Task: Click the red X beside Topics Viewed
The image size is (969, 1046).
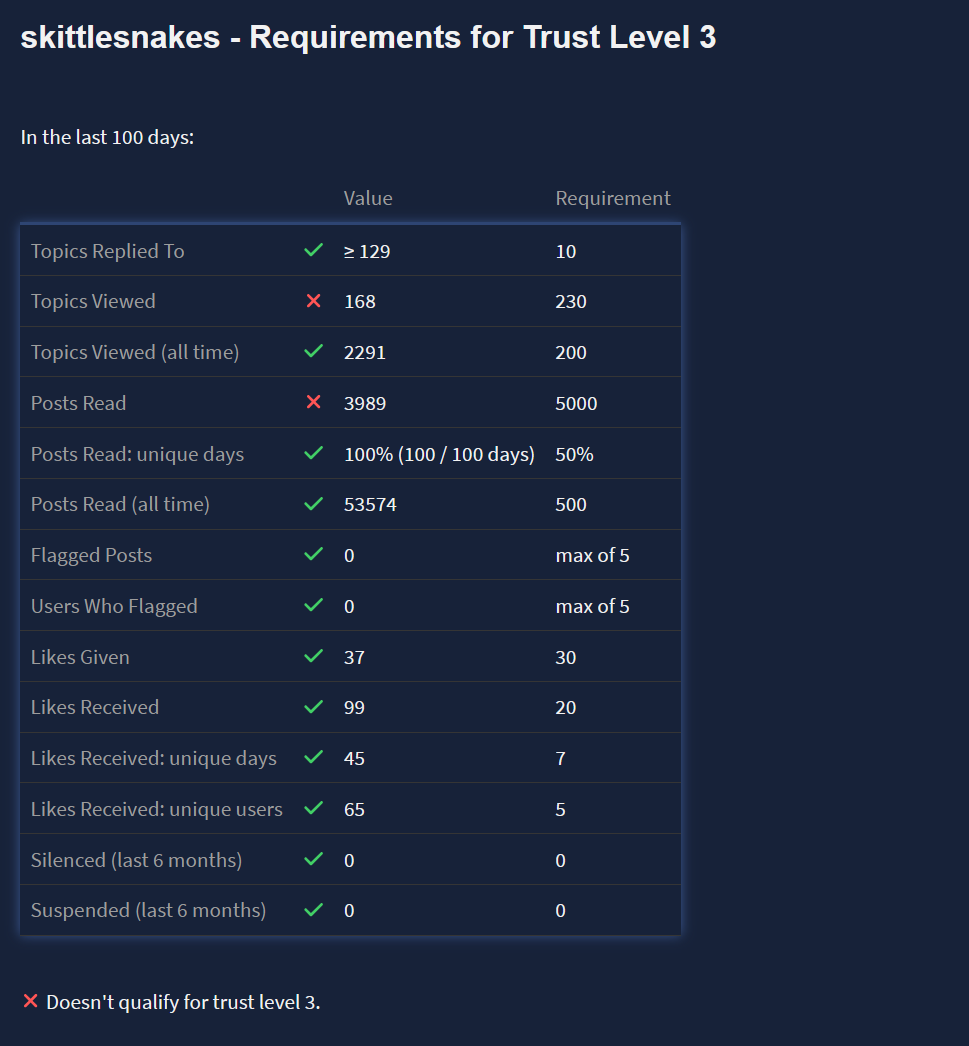Action: point(313,301)
